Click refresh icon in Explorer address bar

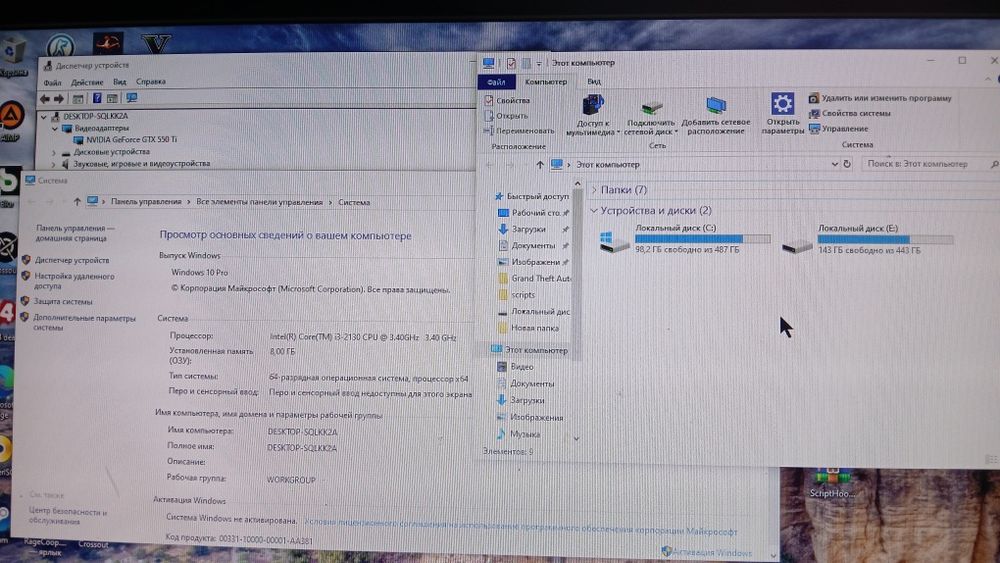tap(847, 164)
